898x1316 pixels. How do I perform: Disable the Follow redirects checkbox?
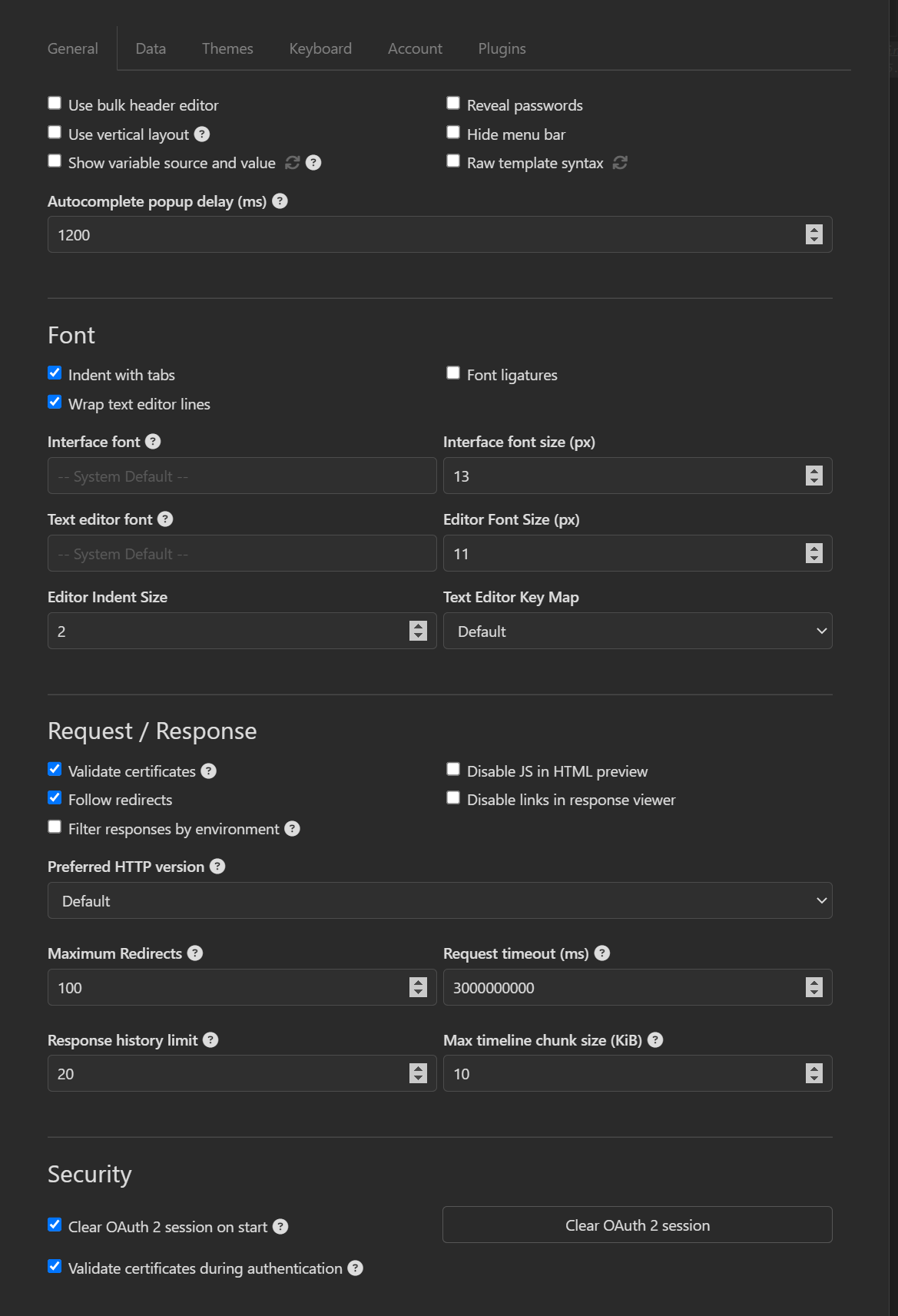(x=55, y=798)
